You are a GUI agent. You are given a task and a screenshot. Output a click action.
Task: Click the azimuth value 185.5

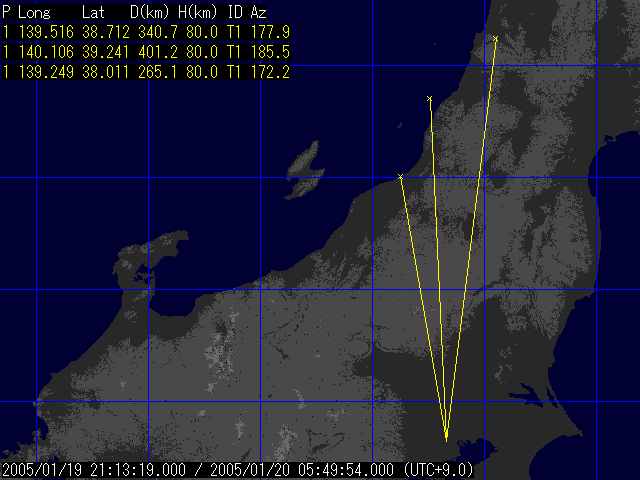(270, 51)
